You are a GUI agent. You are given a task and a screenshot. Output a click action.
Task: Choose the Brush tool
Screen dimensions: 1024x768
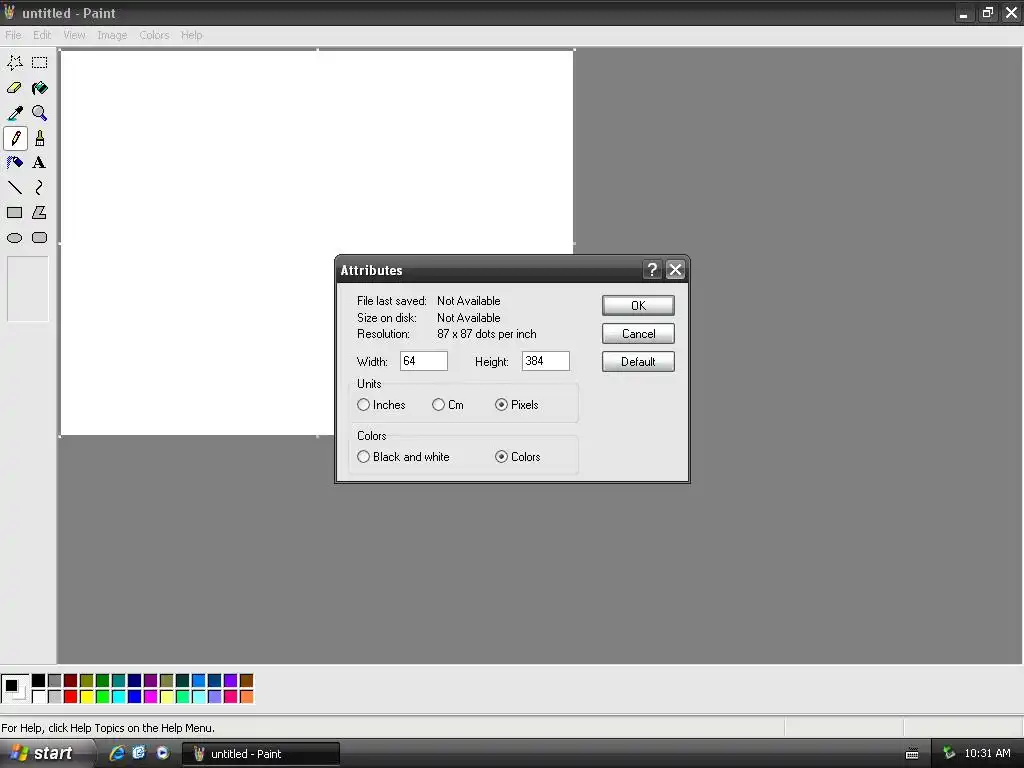[x=40, y=138]
